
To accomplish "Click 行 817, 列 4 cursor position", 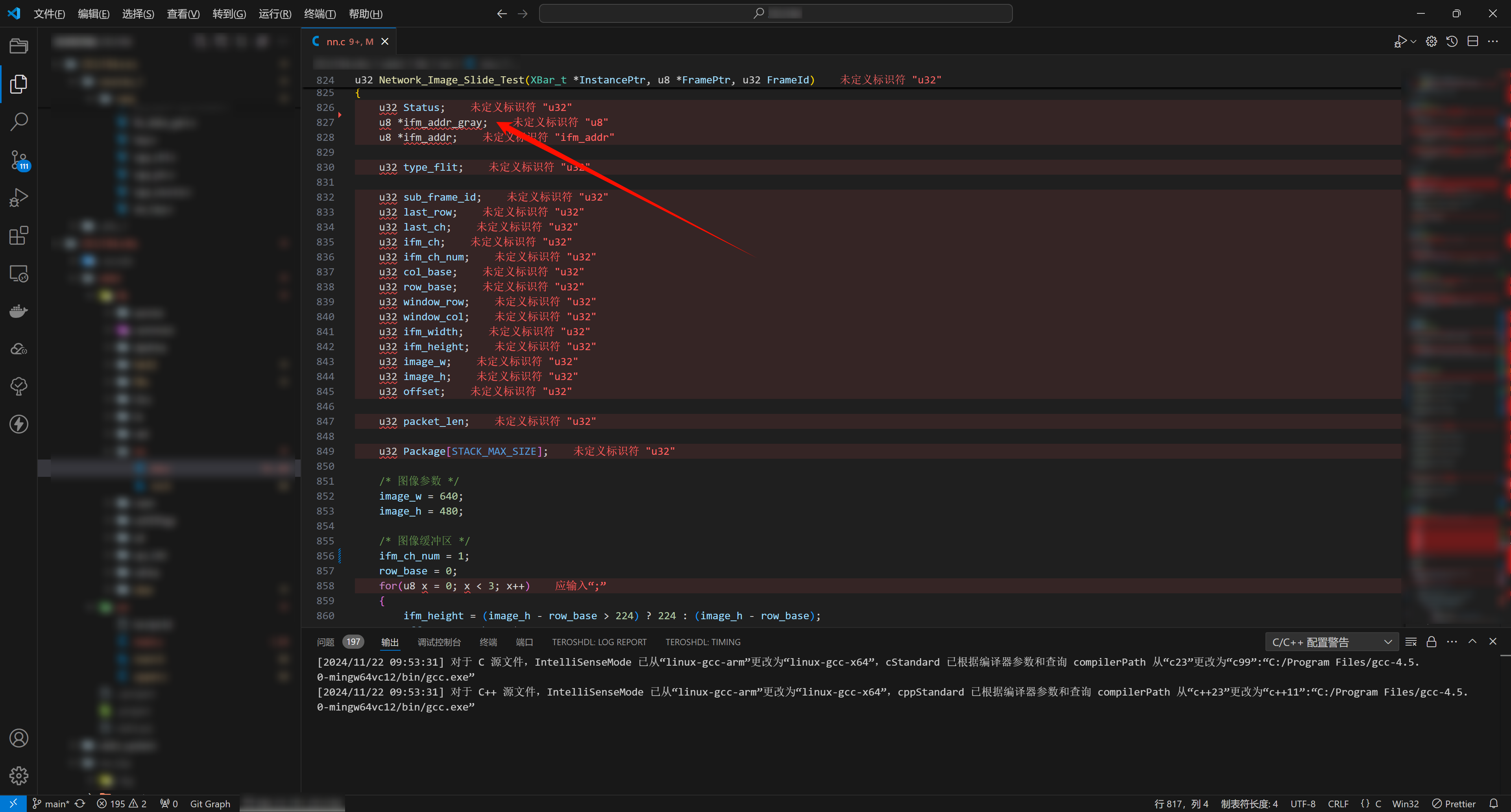I will [x=1181, y=804].
